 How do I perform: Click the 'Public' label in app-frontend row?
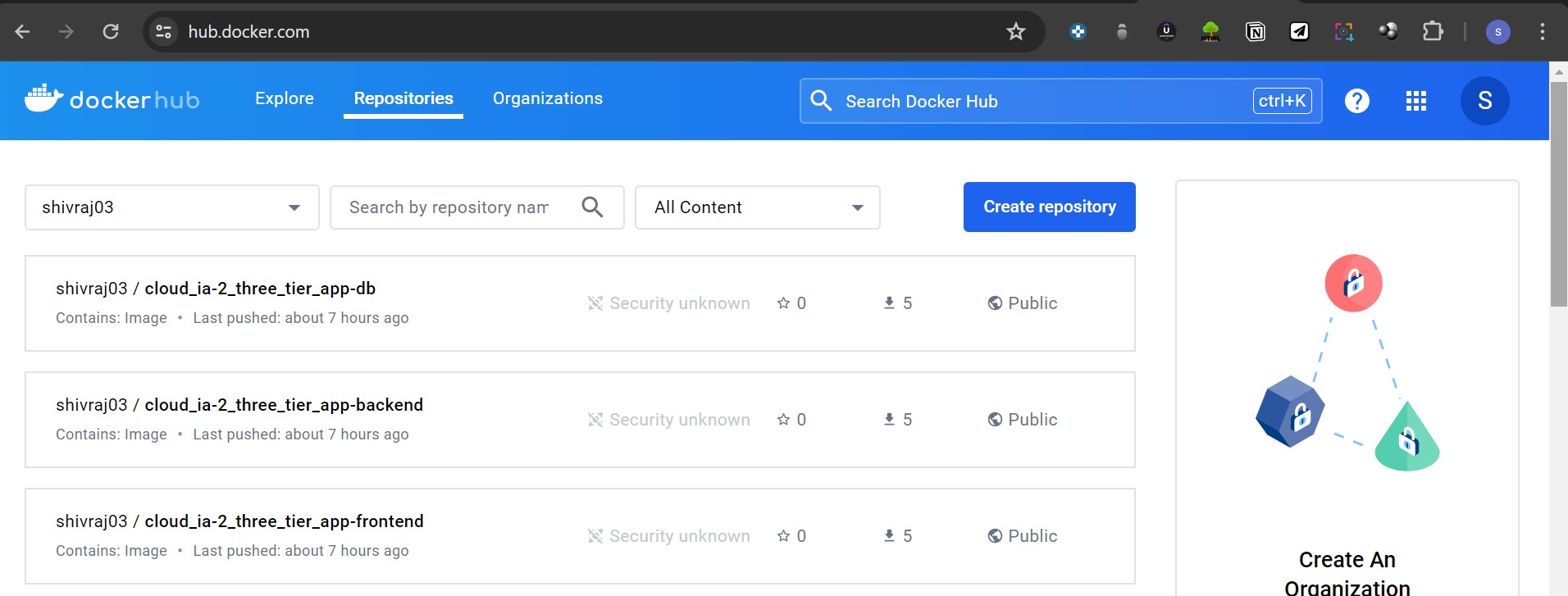1032,536
